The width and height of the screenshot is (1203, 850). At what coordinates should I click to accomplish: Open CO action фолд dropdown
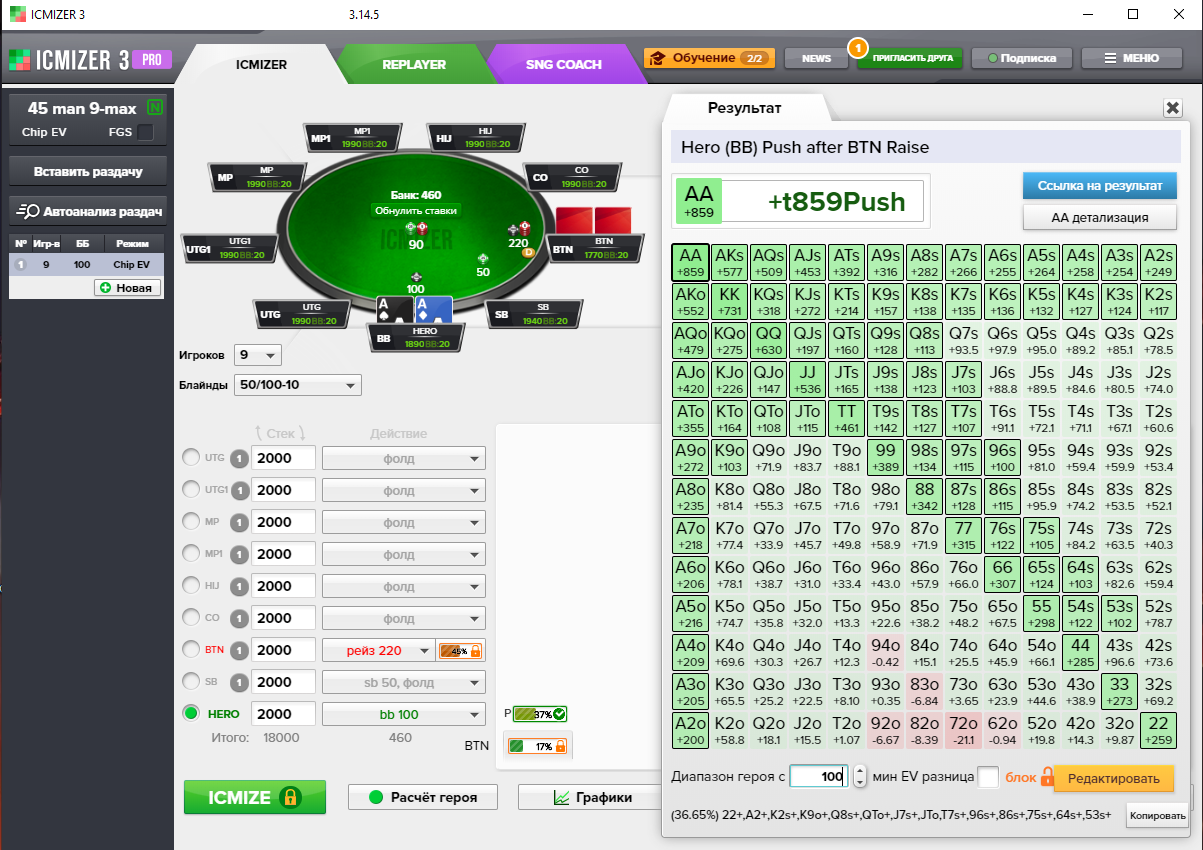pos(404,618)
